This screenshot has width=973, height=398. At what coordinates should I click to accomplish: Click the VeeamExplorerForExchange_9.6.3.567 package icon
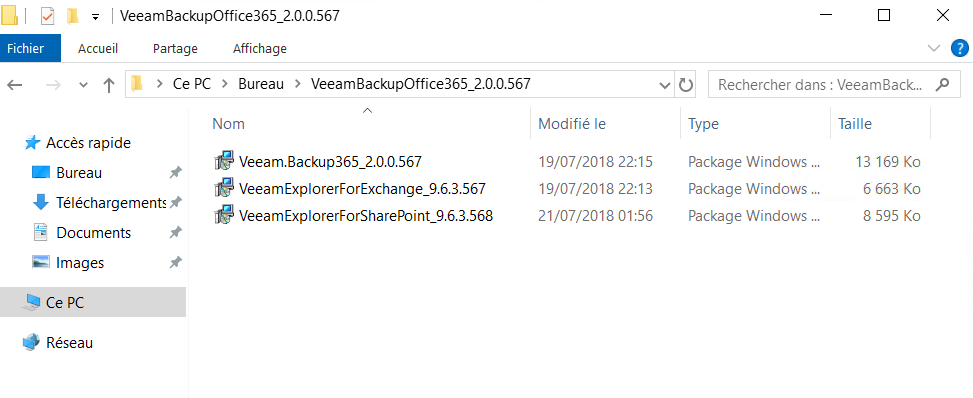pyautogui.click(x=223, y=189)
